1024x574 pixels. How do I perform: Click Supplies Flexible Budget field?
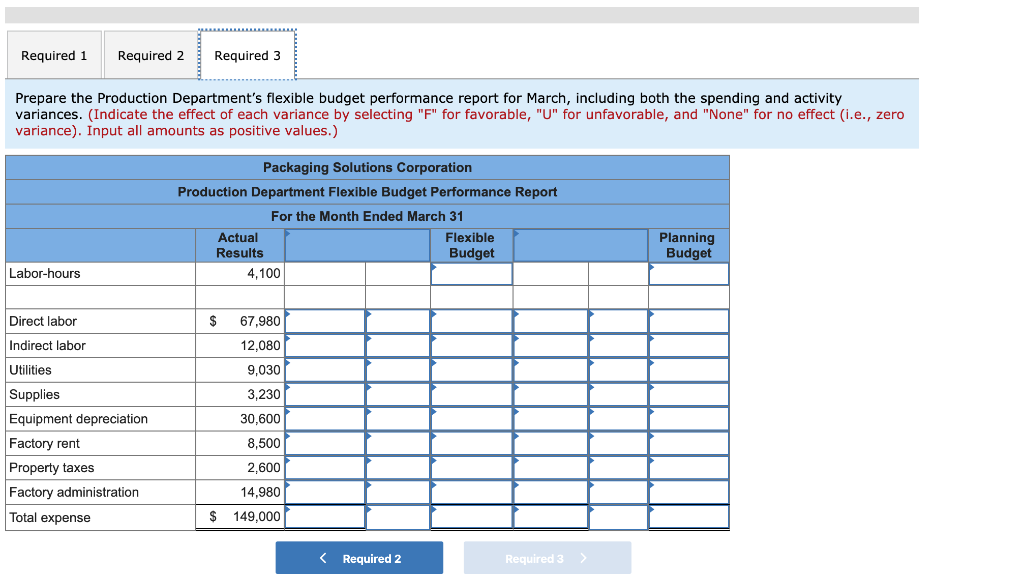point(472,394)
